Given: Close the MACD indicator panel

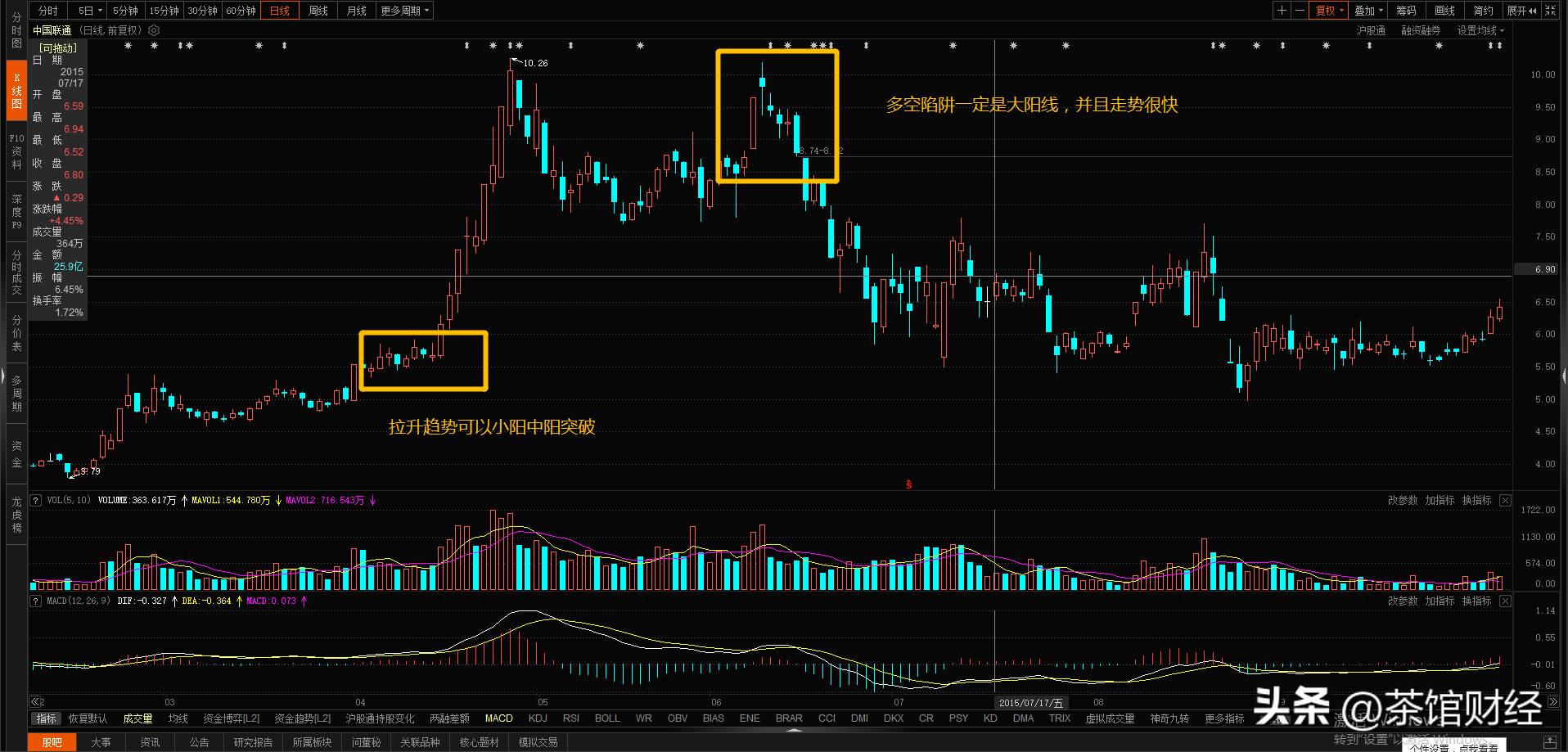Looking at the screenshot, I should pos(1505,601).
